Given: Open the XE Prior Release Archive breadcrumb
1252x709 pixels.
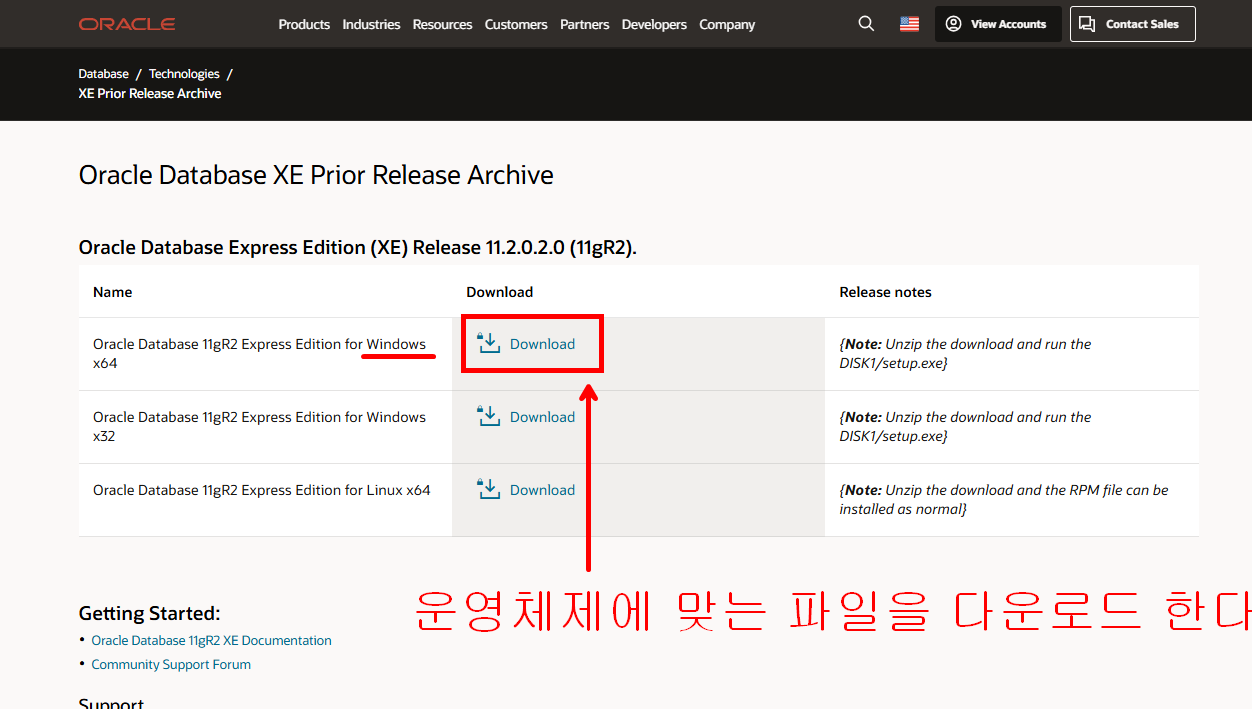Looking at the screenshot, I should click(x=150, y=93).
